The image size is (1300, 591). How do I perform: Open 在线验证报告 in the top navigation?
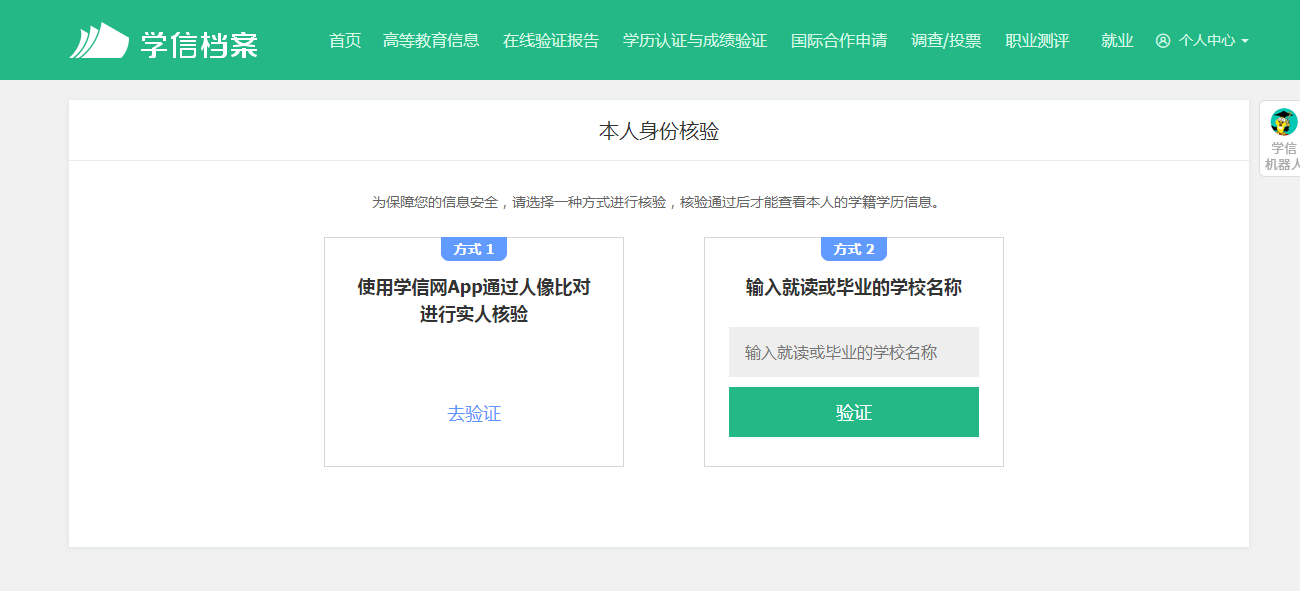tap(551, 41)
